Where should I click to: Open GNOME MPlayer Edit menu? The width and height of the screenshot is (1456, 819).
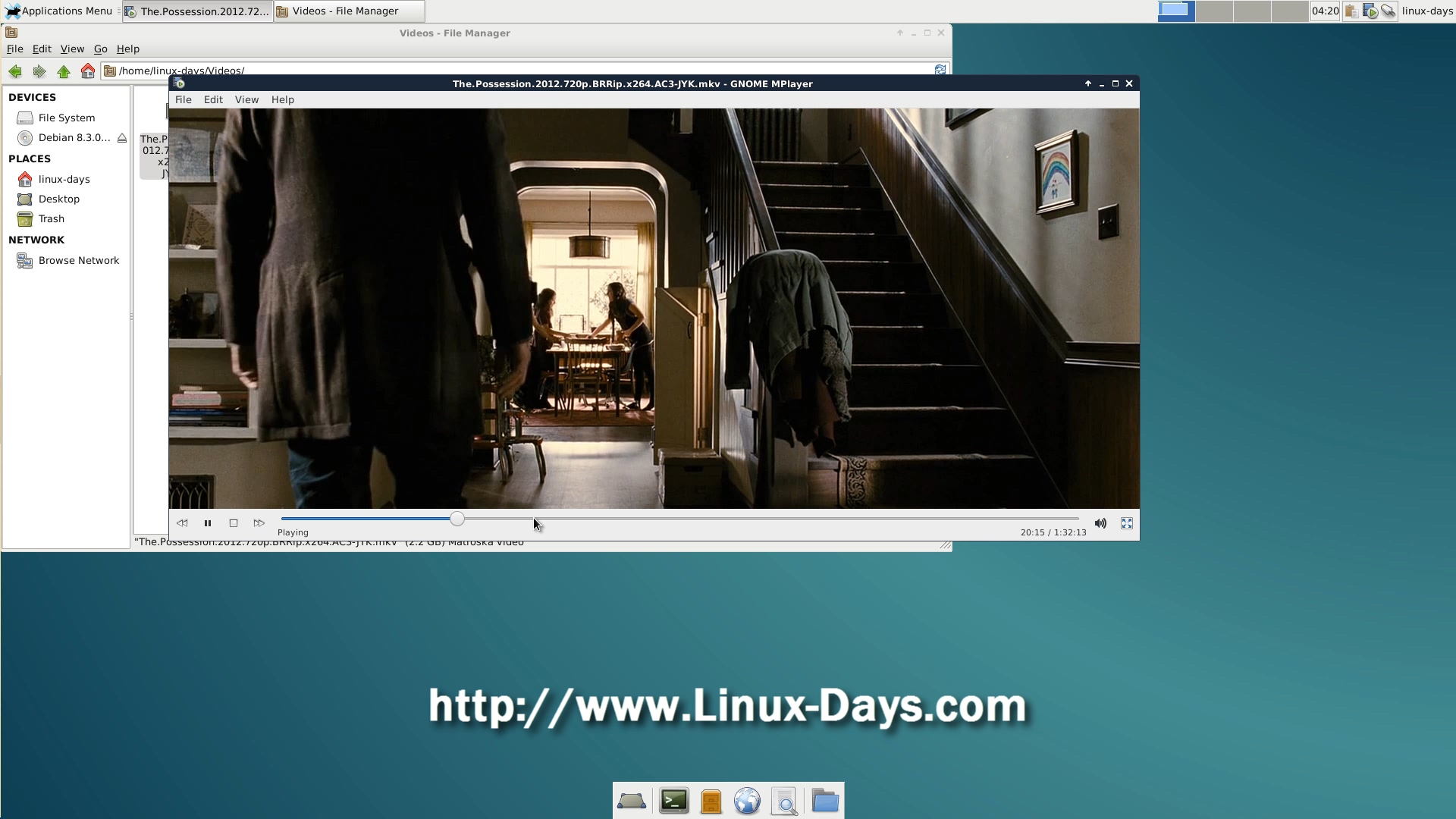pyautogui.click(x=213, y=99)
